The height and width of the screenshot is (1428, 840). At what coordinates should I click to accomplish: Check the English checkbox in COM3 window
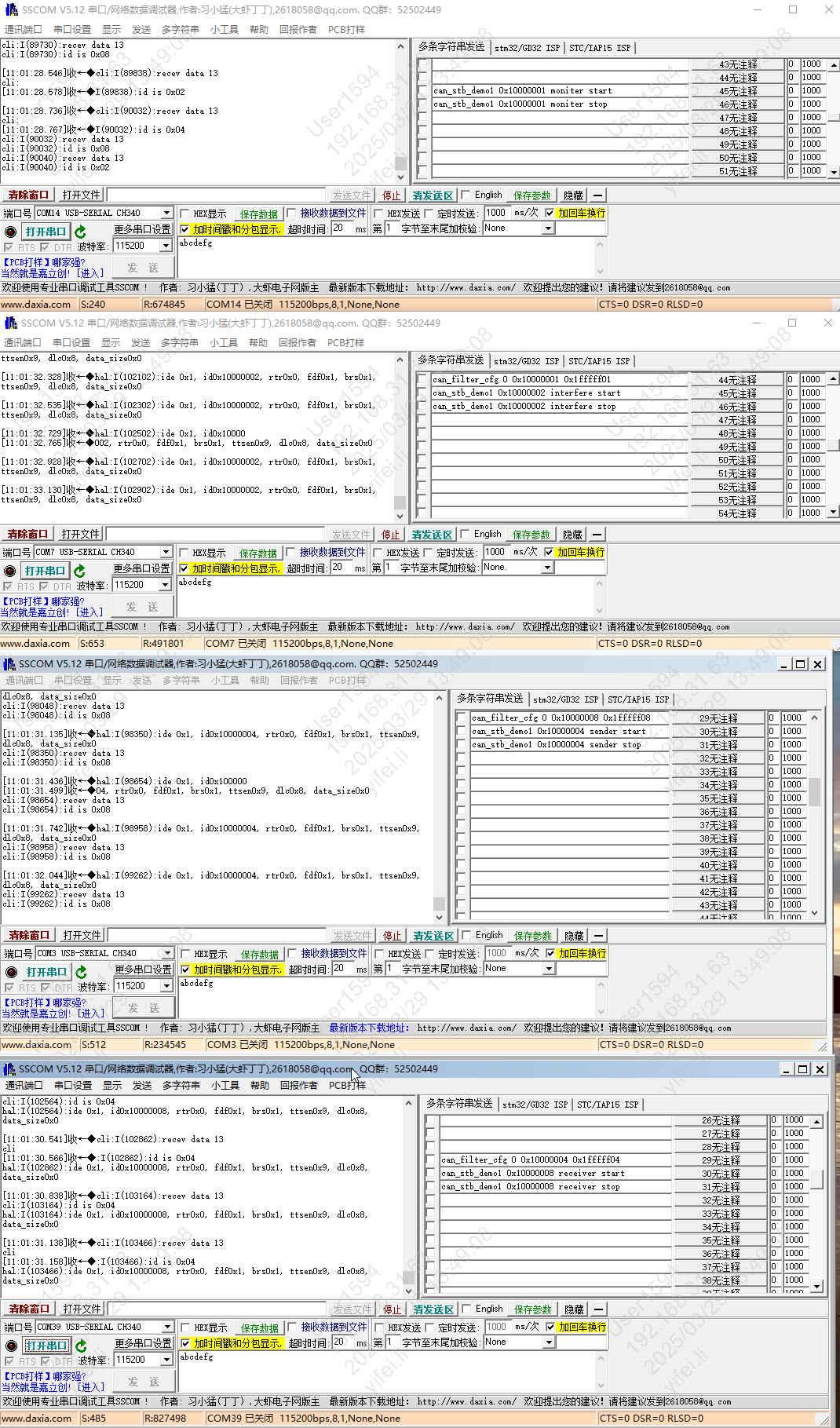click(x=467, y=935)
